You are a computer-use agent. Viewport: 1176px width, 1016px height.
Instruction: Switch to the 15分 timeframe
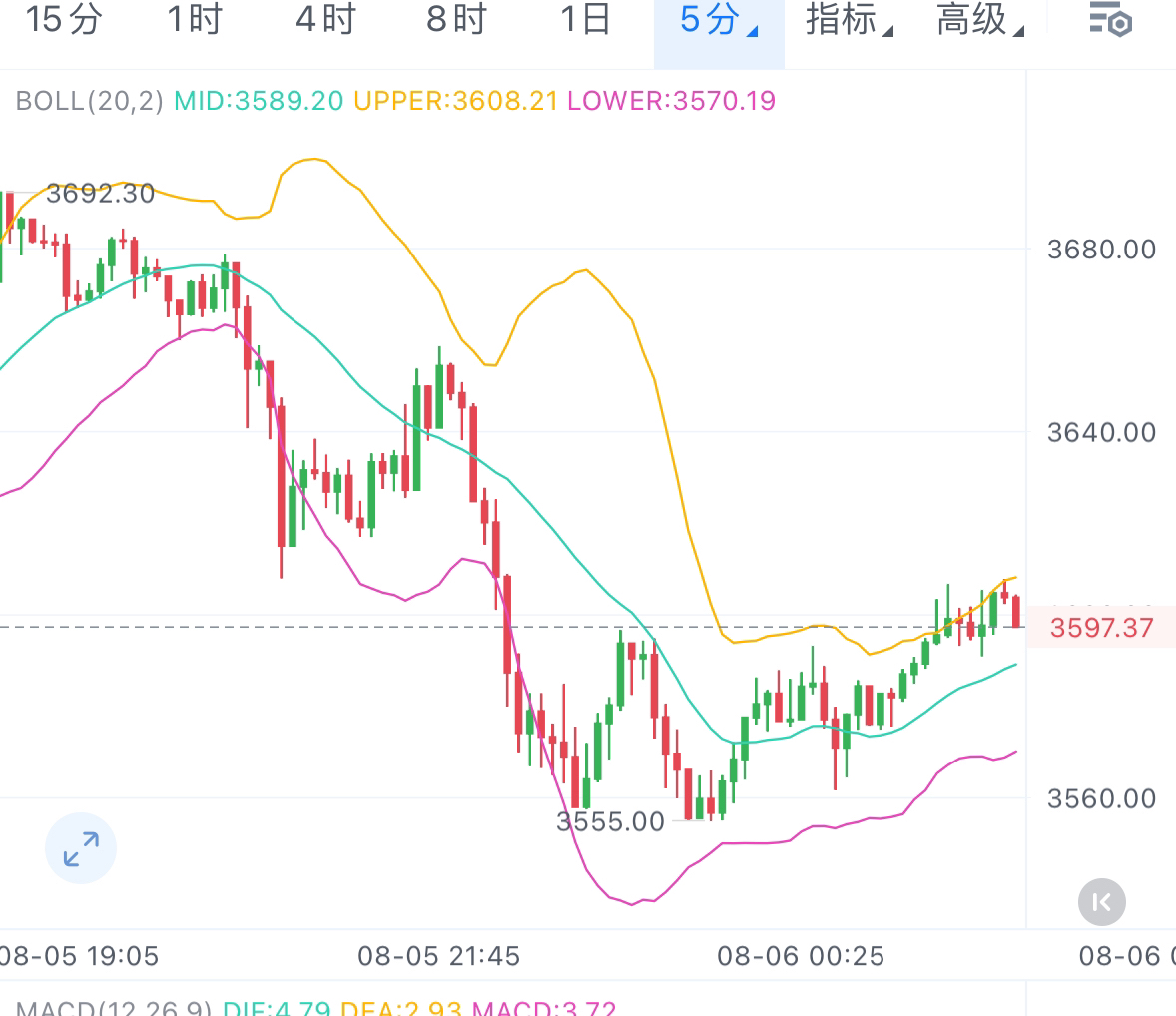click(63, 20)
